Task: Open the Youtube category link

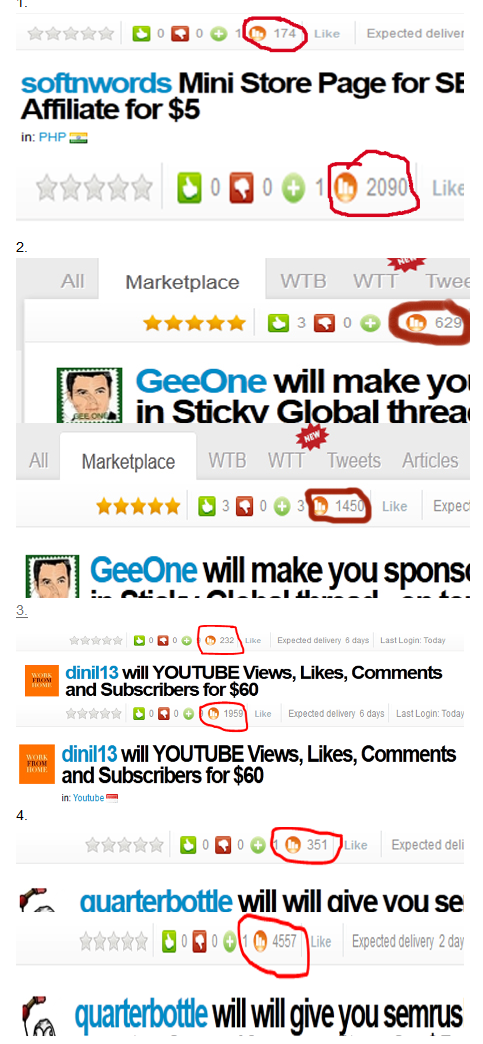Action: click(88, 797)
